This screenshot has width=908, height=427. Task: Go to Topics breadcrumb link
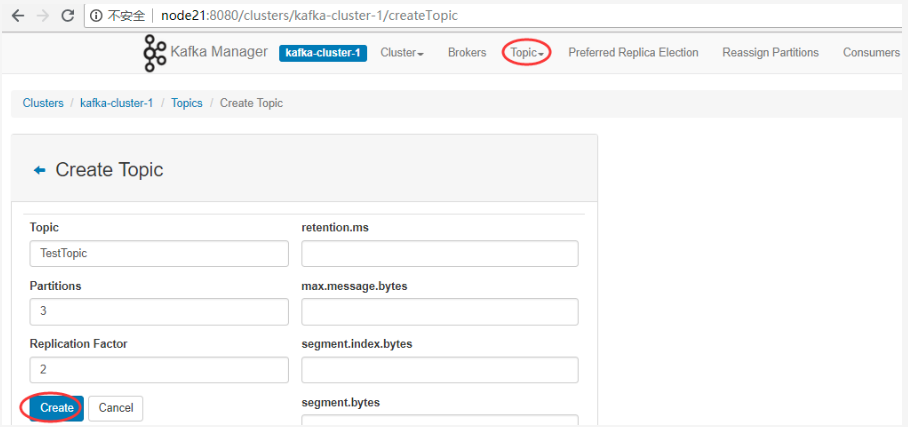(186, 103)
